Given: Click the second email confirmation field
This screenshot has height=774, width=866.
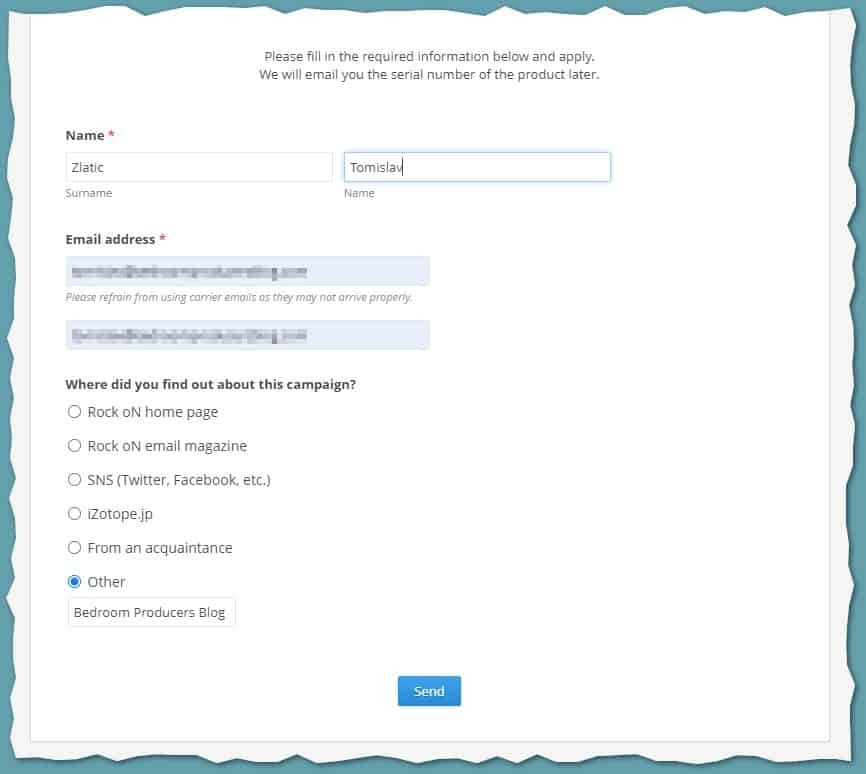Looking at the screenshot, I should (x=247, y=335).
